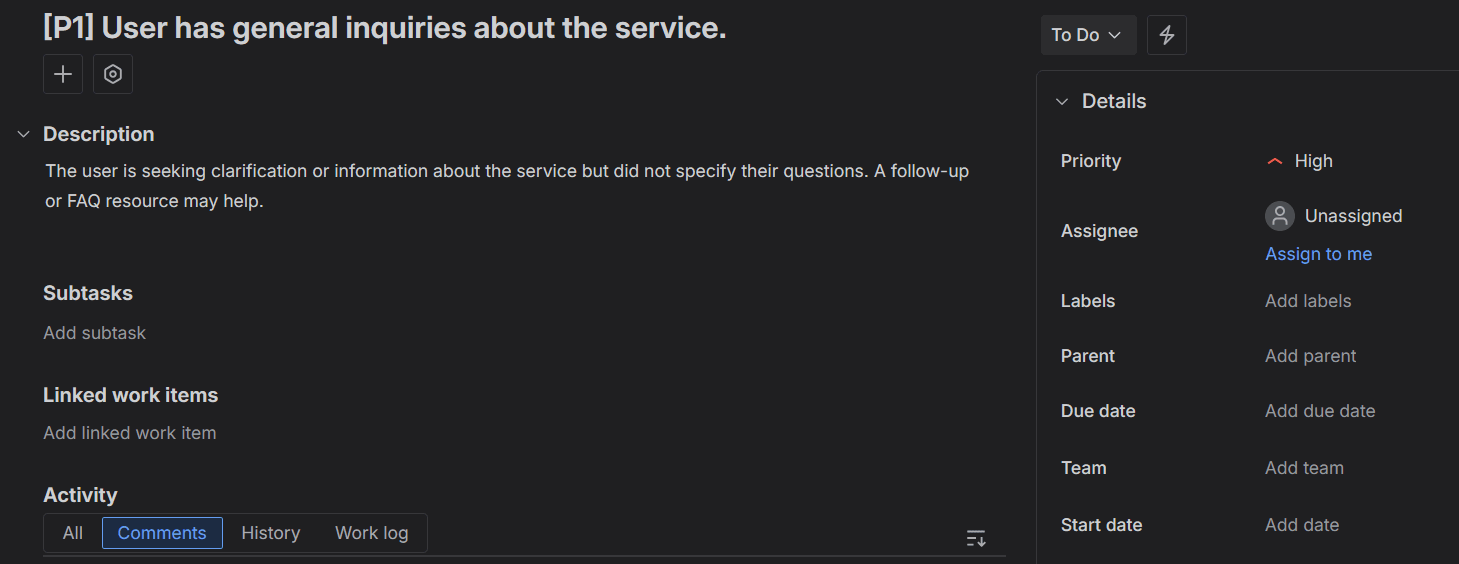1459x564 pixels.
Task: Collapse the Details panel chevron
Action: (1062, 101)
